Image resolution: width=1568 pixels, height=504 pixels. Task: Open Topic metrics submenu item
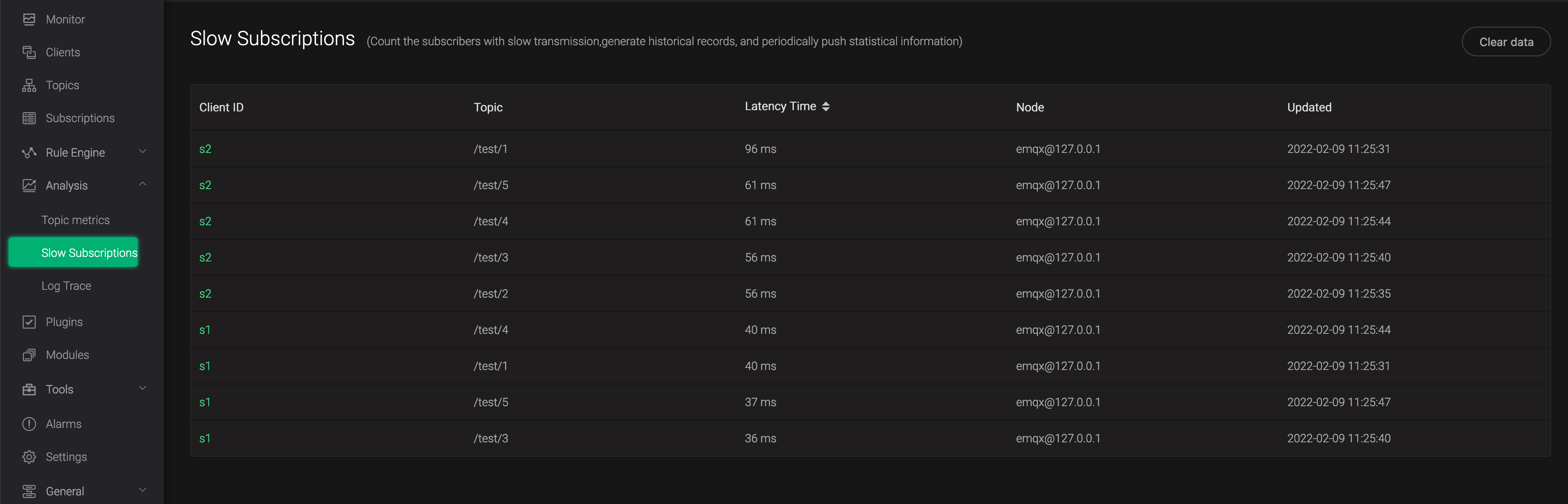tap(76, 220)
